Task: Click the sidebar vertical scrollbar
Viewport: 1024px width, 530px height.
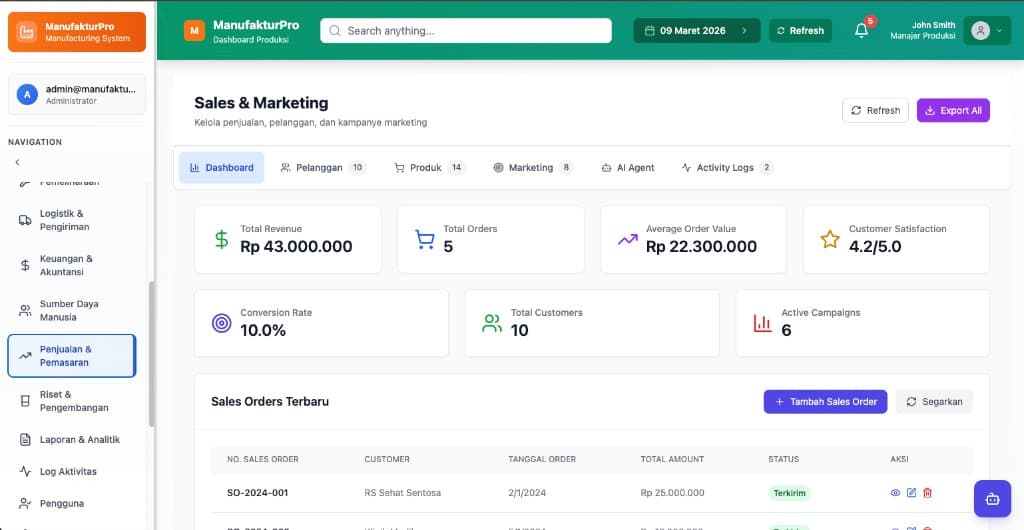Action: (151, 350)
